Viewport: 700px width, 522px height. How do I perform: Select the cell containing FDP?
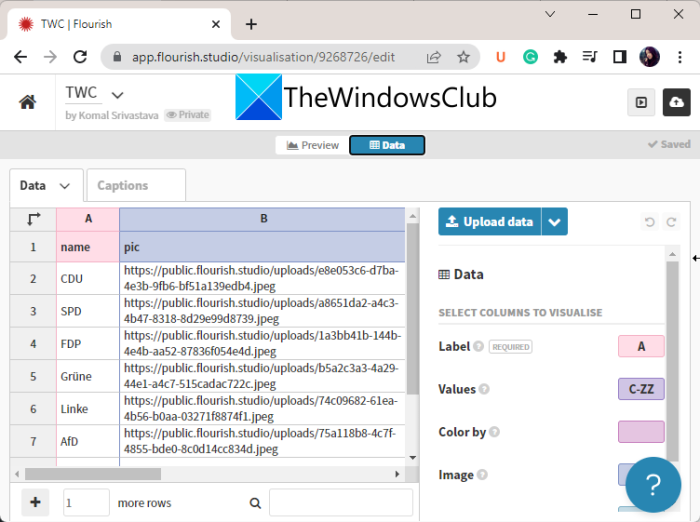click(88, 344)
